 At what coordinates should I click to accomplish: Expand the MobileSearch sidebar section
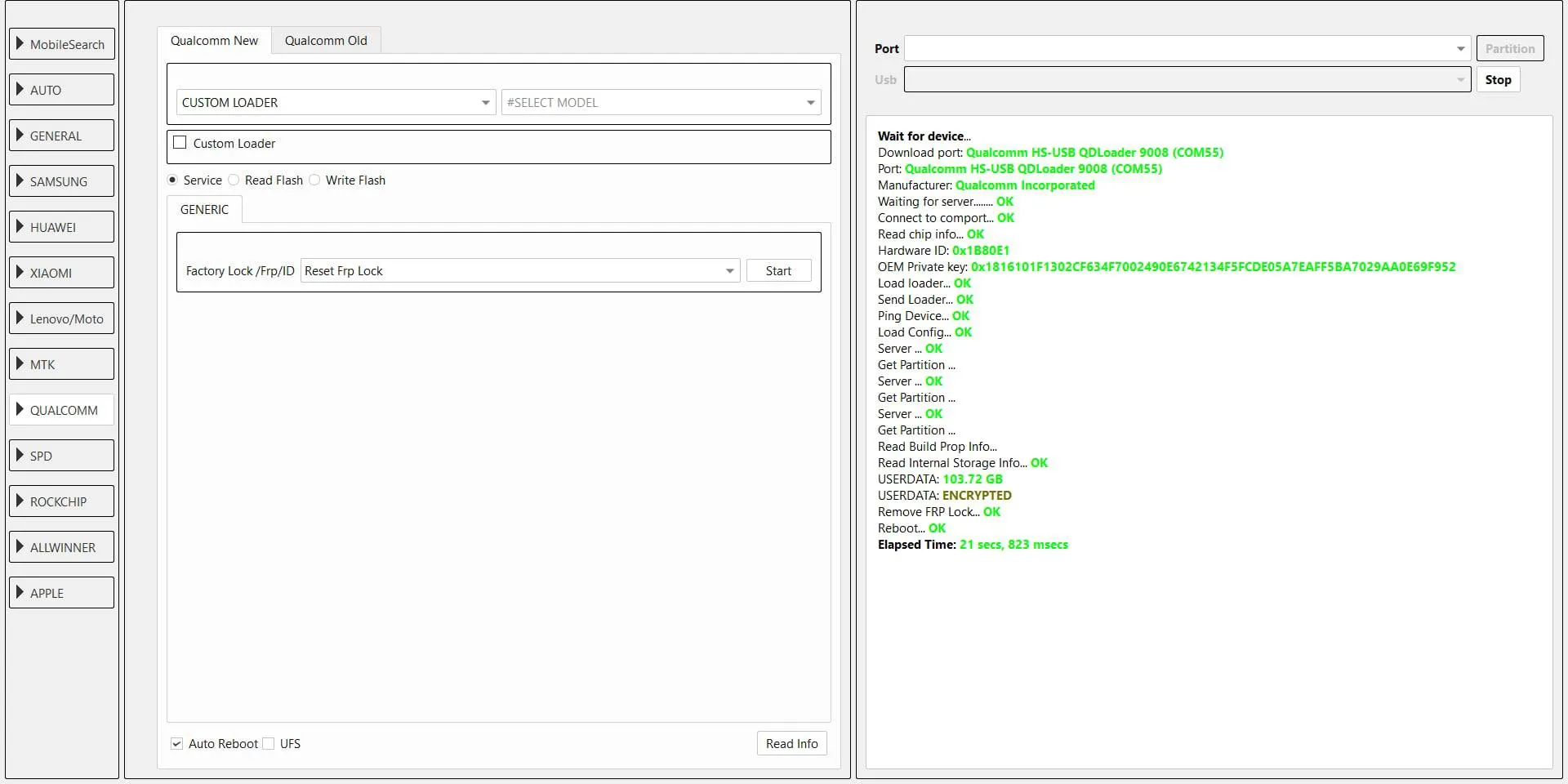tap(62, 44)
